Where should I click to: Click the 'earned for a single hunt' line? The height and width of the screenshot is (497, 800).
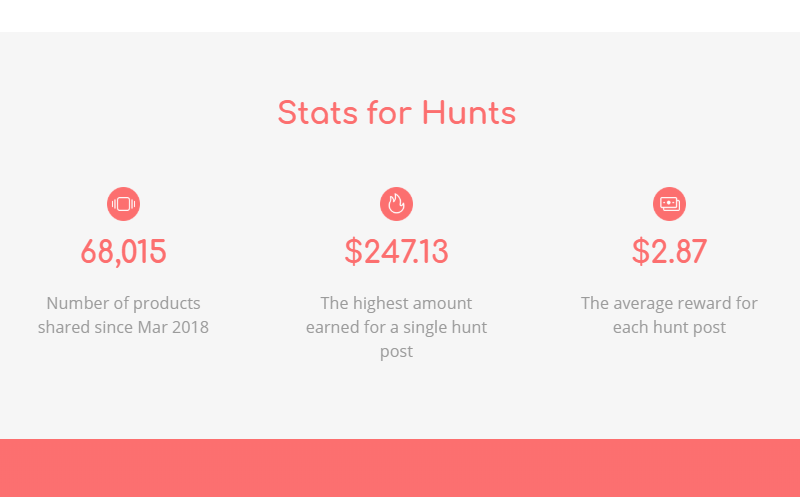396,327
